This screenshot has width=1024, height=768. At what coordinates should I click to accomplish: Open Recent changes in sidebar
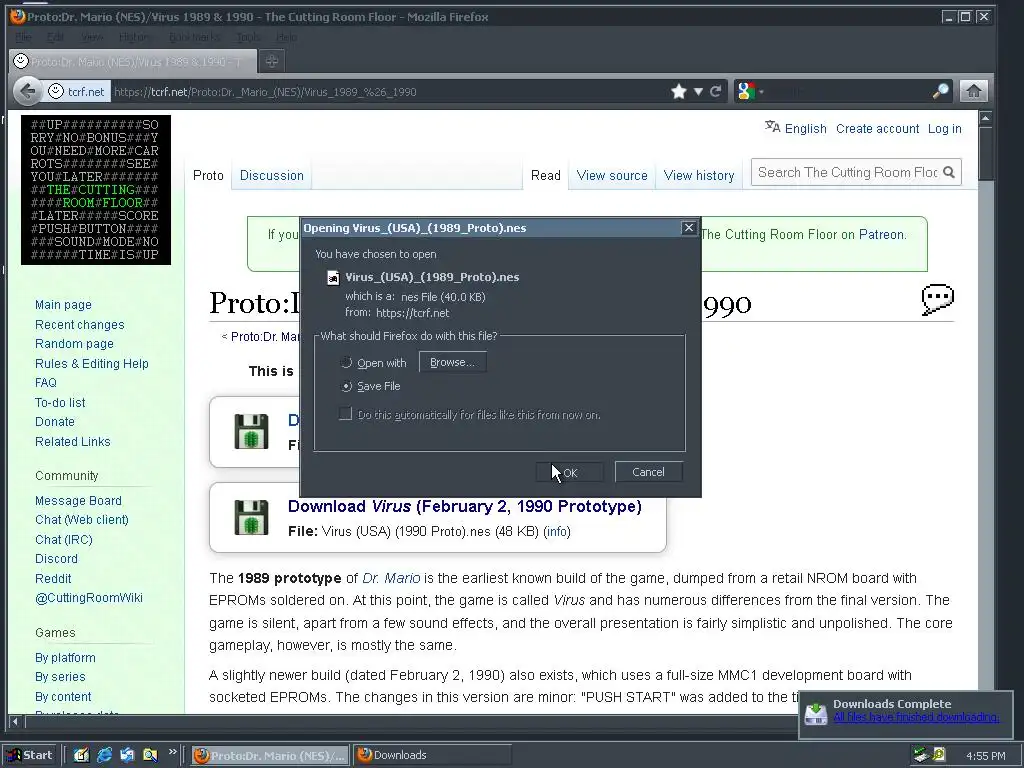[x=80, y=325]
